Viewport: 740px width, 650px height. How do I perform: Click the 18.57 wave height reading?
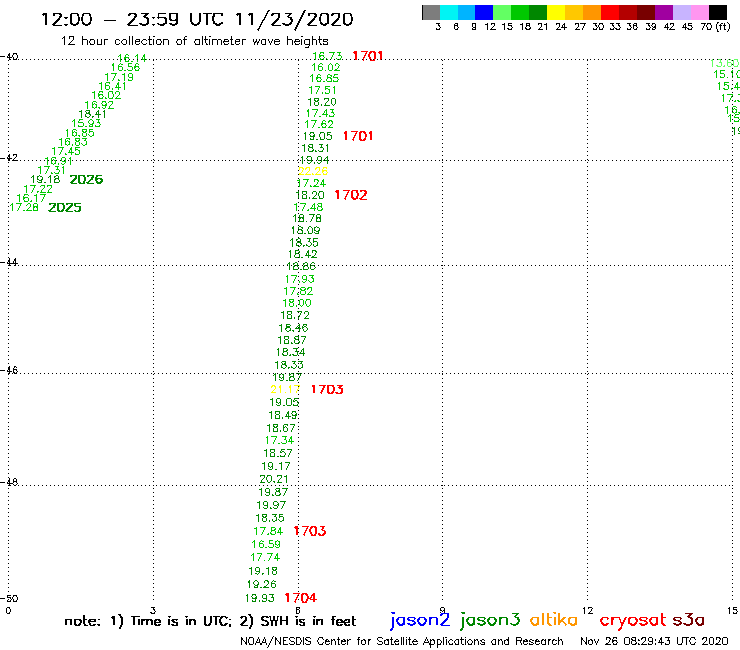pyautogui.click(x=278, y=453)
